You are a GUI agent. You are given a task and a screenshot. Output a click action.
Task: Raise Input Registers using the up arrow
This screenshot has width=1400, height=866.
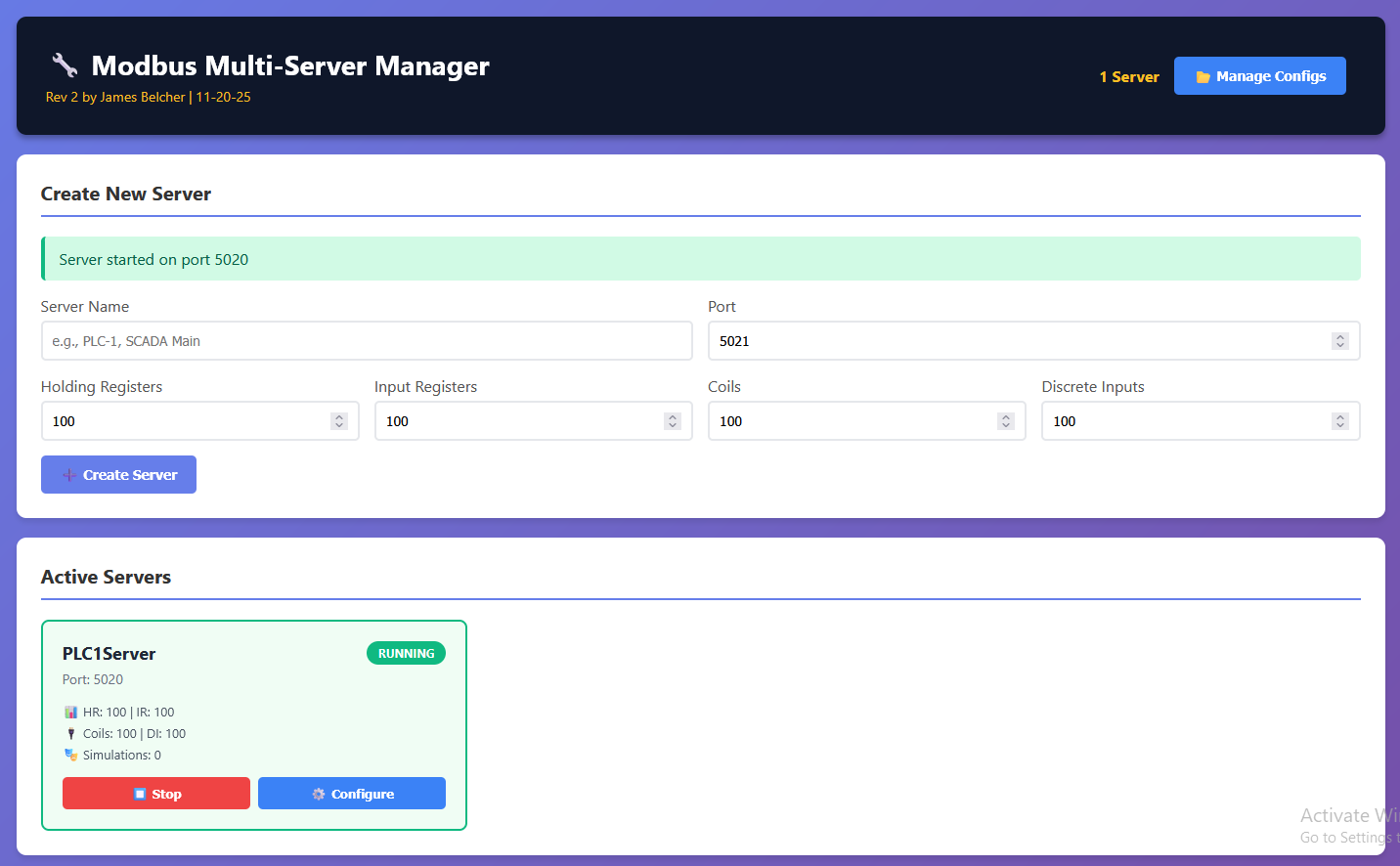coord(673,417)
